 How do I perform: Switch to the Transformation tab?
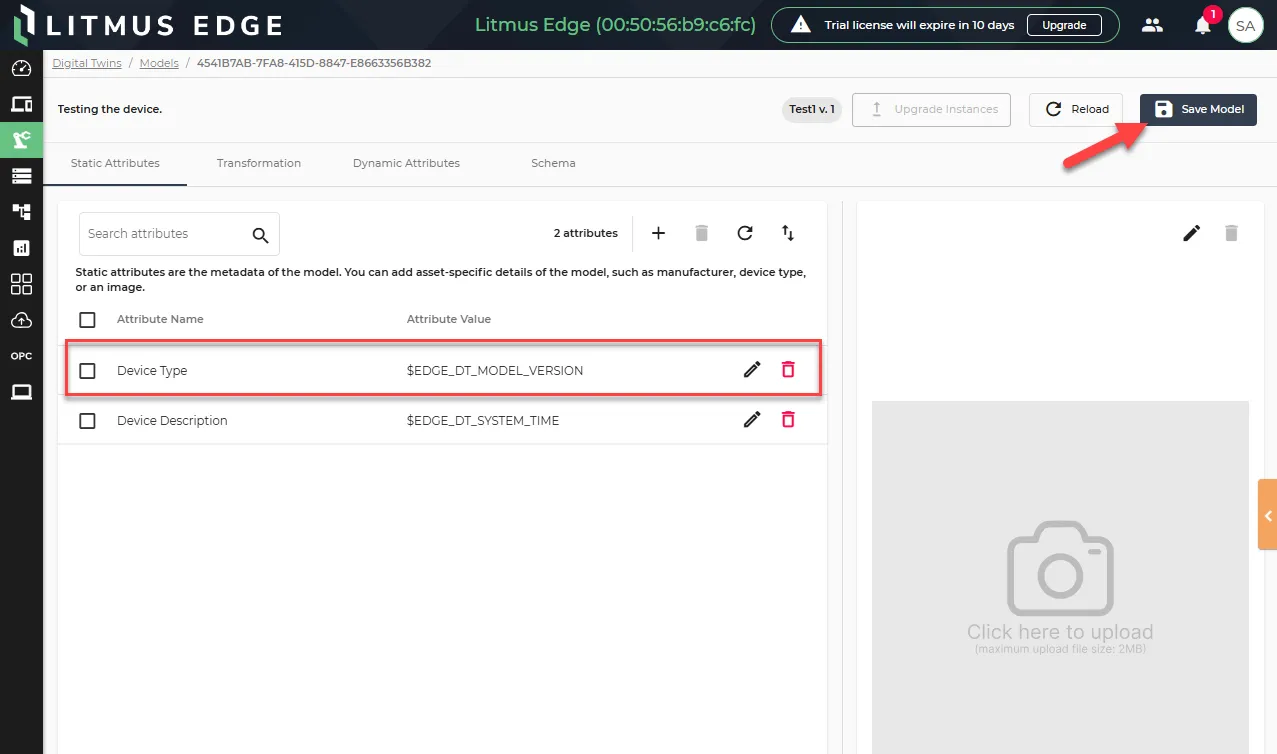[x=259, y=164]
